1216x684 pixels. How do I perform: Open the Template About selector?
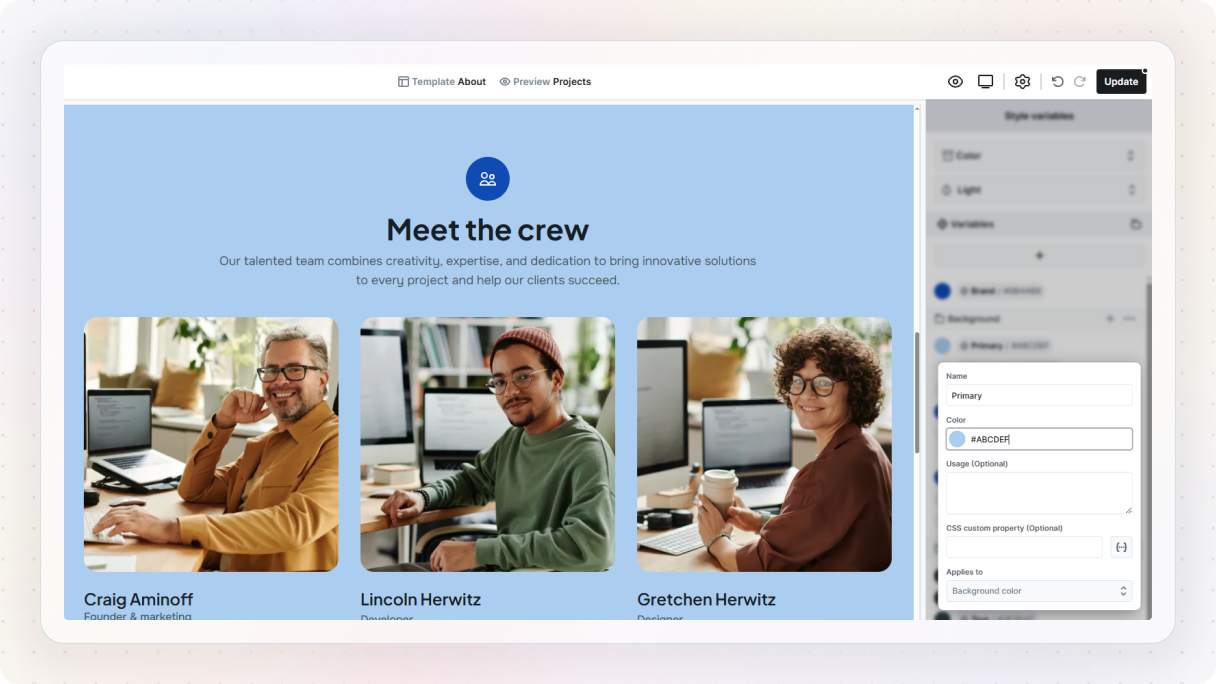point(442,82)
